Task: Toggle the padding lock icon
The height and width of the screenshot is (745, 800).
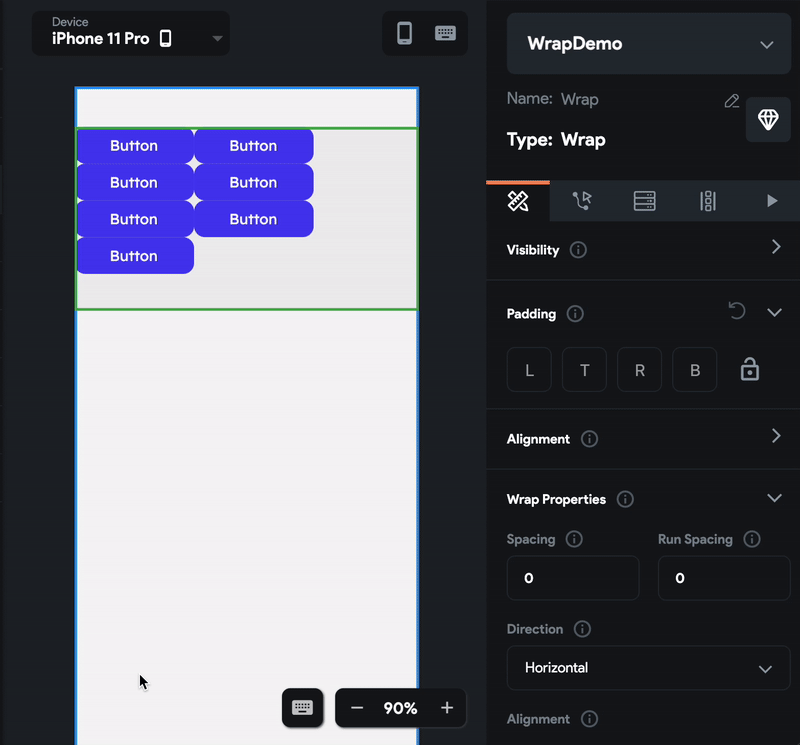Action: (749, 369)
